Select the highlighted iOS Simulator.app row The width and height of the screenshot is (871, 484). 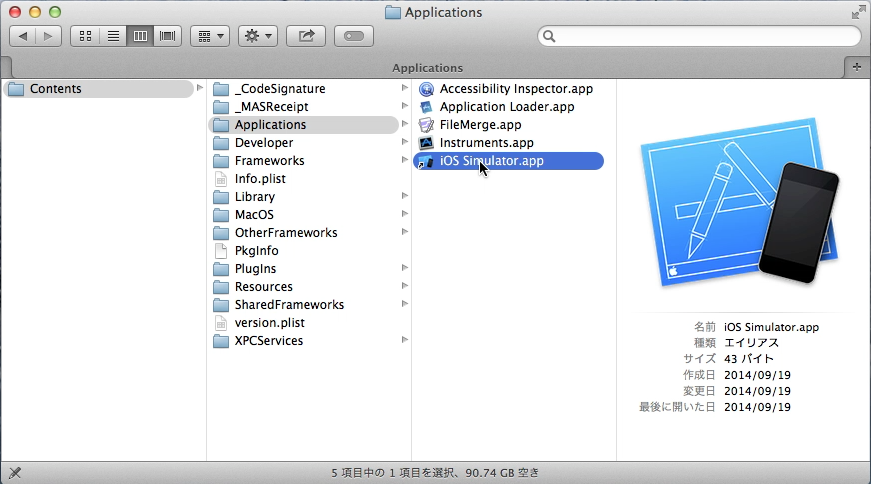pos(508,161)
